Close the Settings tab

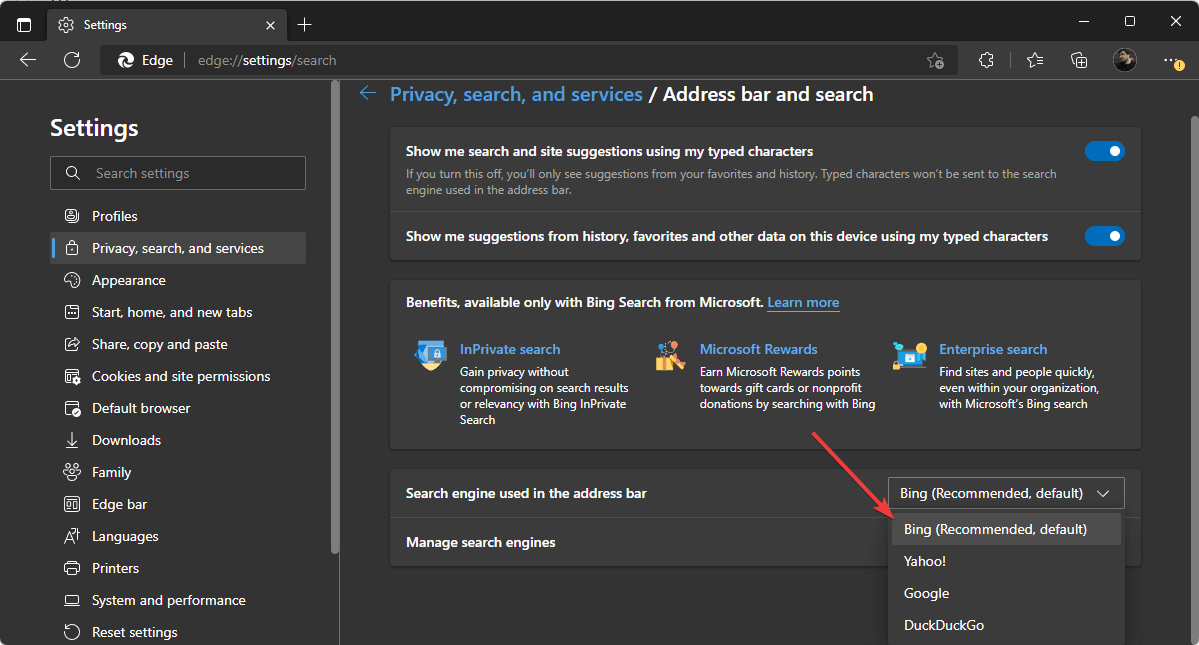click(x=271, y=25)
